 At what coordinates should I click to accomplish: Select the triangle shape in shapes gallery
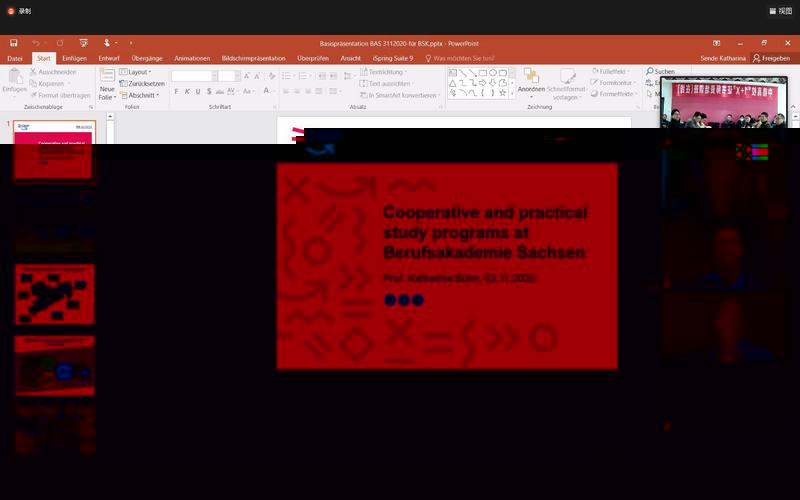[x=453, y=83]
